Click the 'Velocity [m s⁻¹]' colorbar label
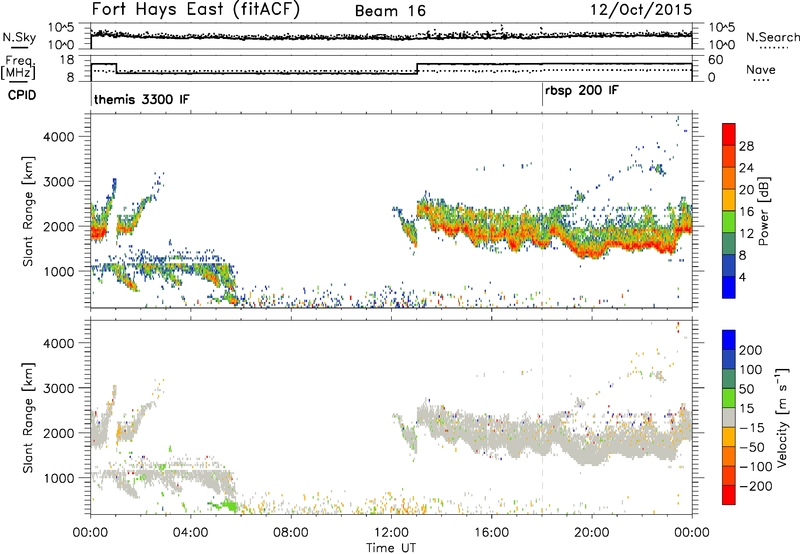Image resolution: width=800 pixels, height=554 pixels. tap(782, 417)
